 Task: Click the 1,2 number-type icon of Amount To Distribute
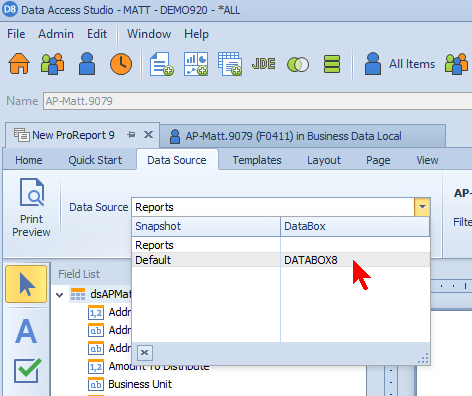pyautogui.click(x=96, y=366)
